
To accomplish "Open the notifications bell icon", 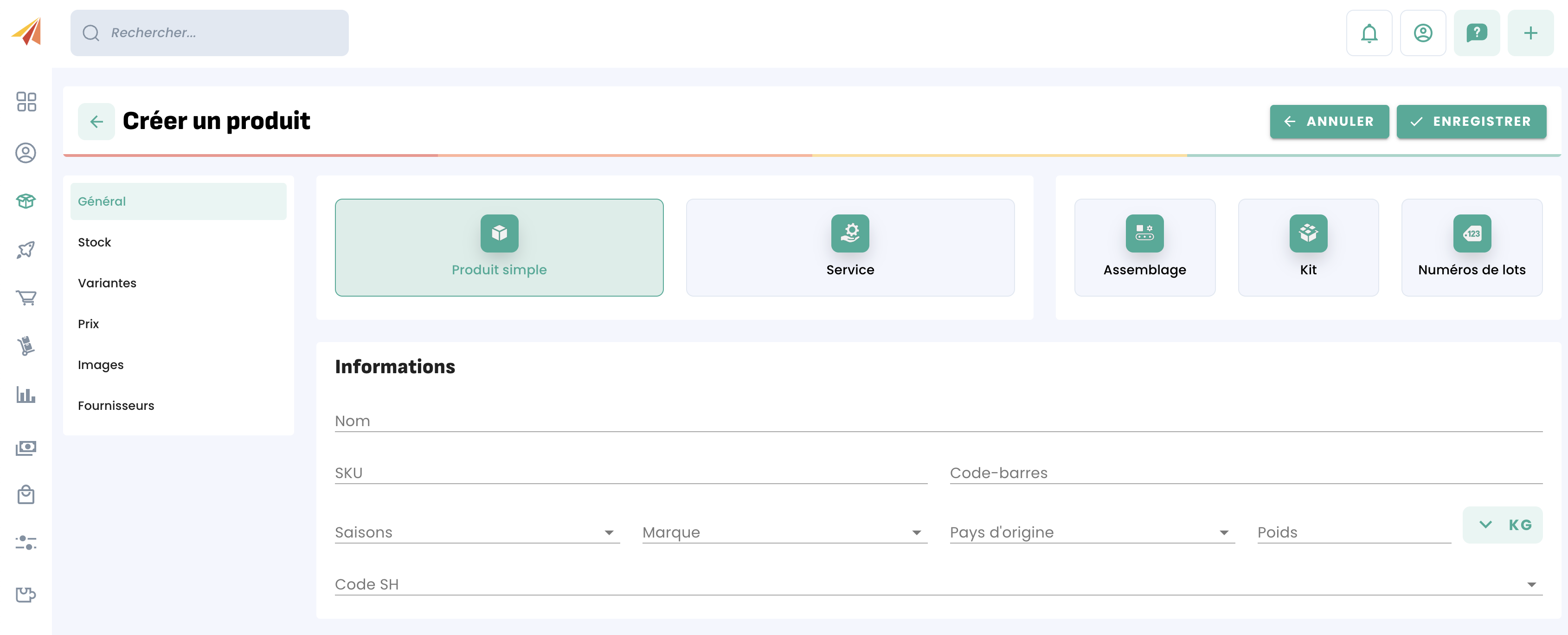I will pos(1369,33).
